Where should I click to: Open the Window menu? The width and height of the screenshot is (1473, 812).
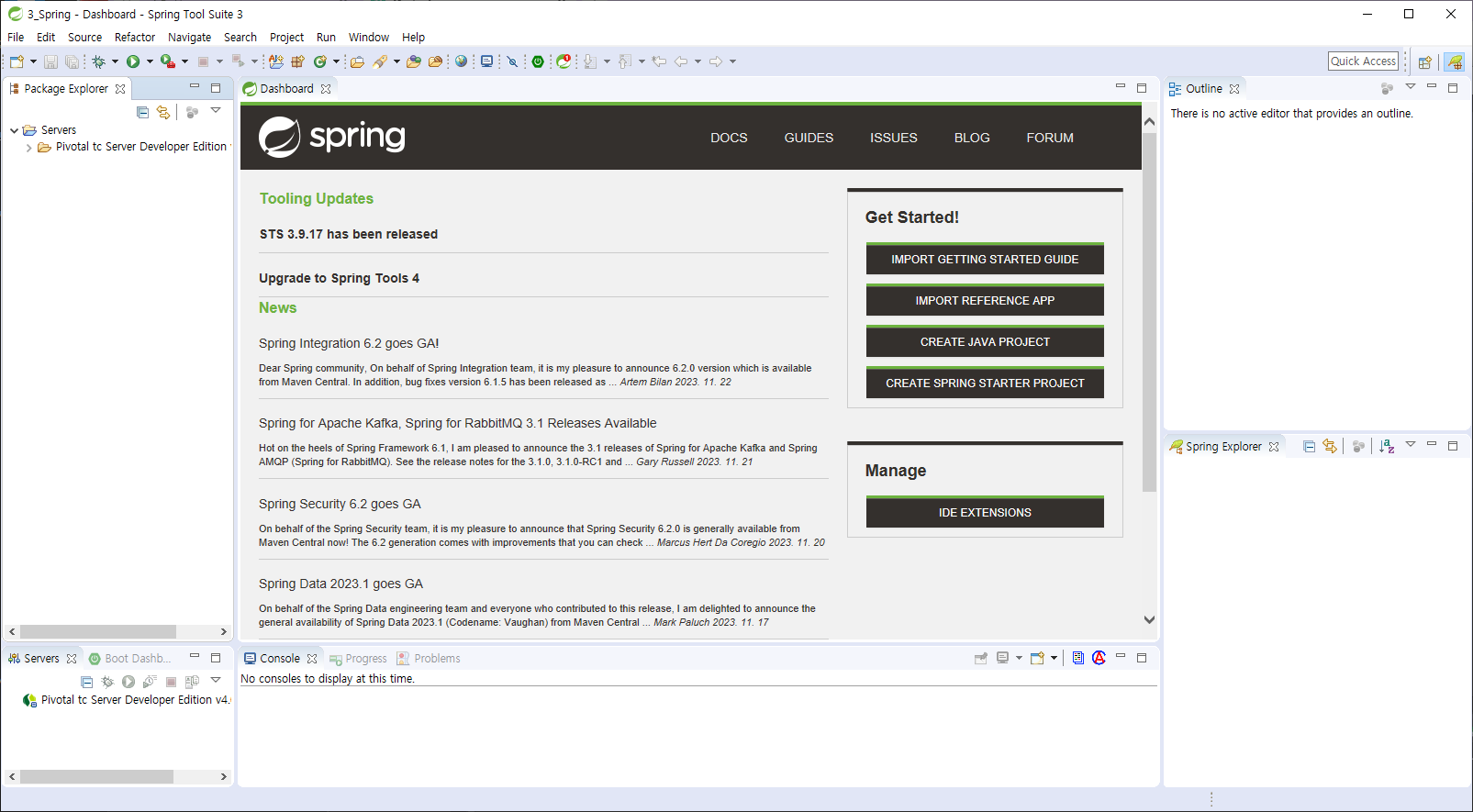click(369, 38)
